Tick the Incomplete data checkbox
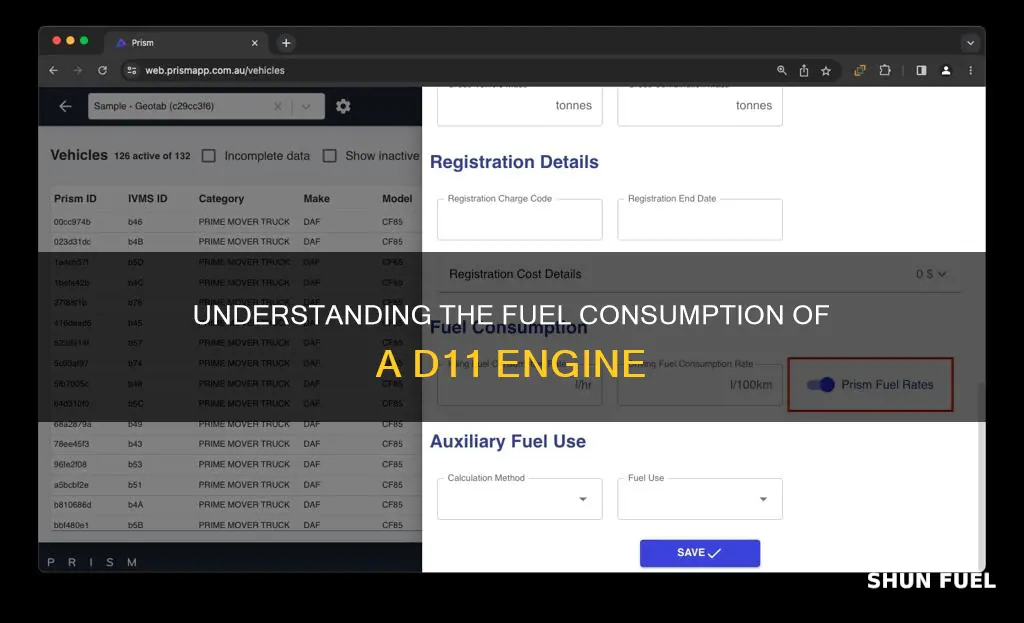This screenshot has height=623, width=1024. point(208,156)
